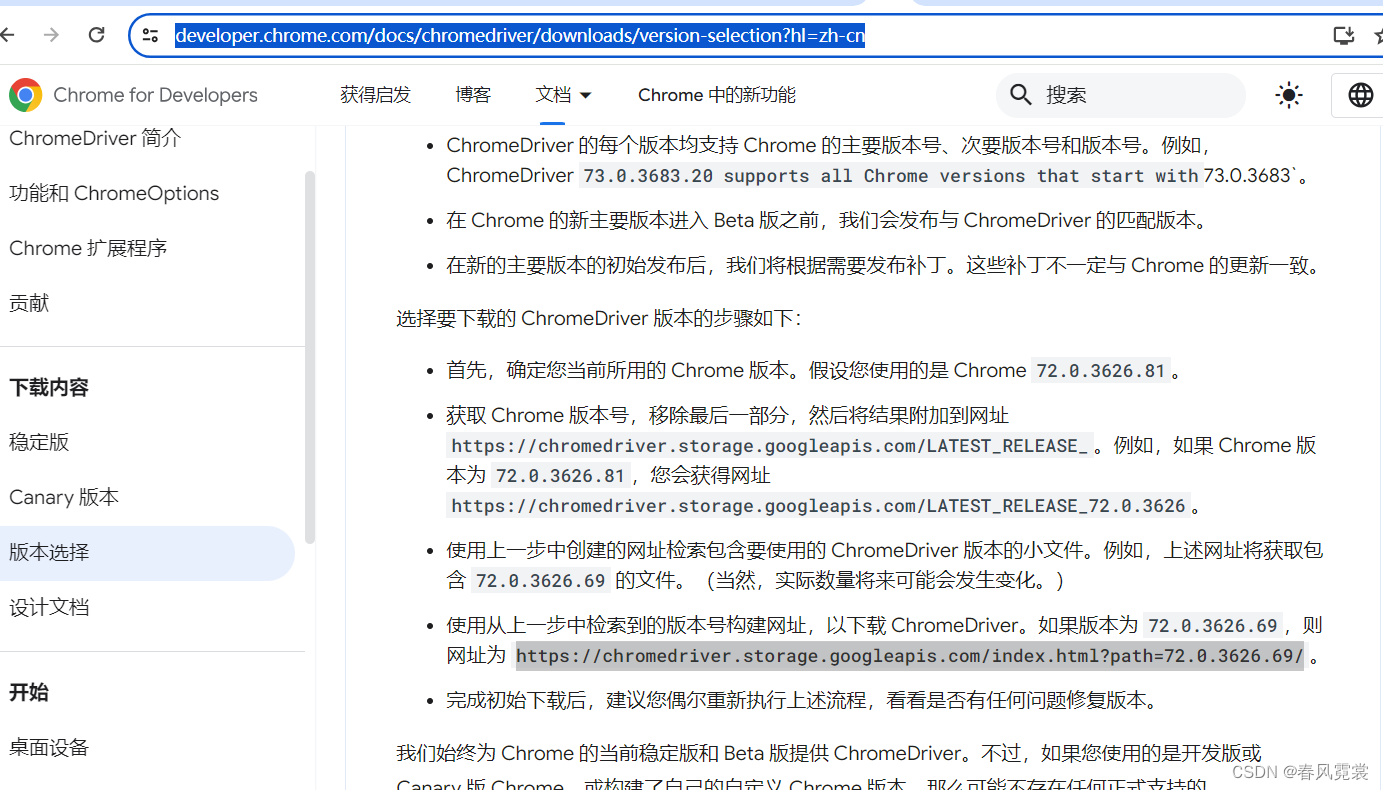Expand the 文档 dropdown arrow
1383x790 pixels.
[586, 95]
